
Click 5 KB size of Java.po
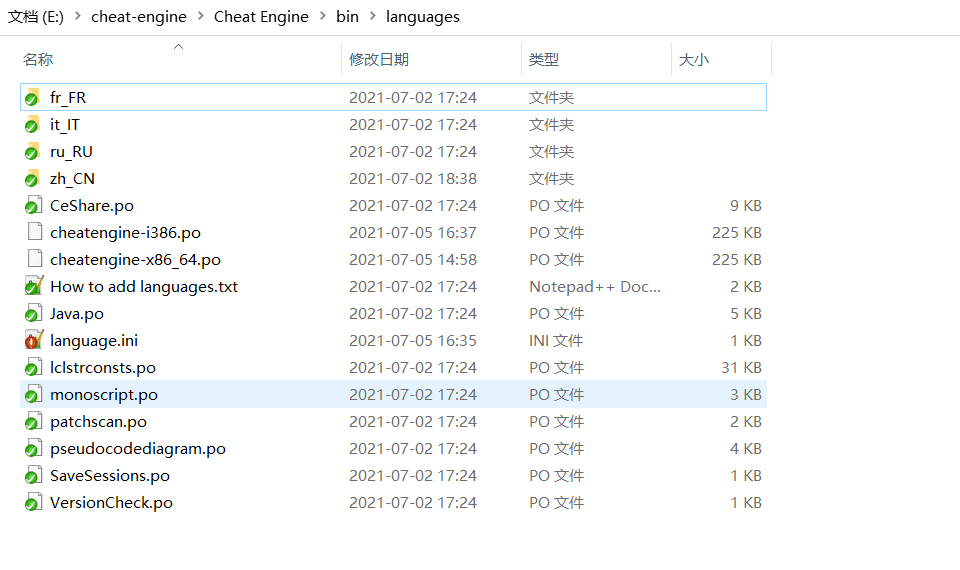(x=746, y=313)
